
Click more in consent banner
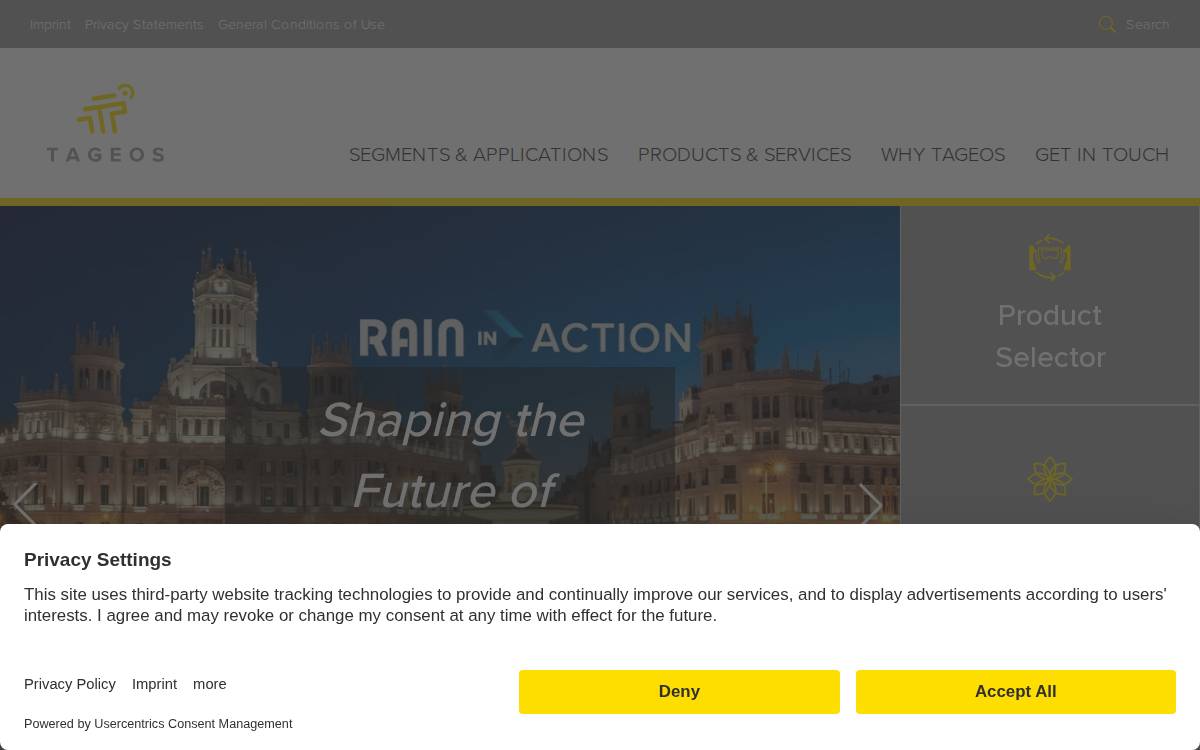tap(210, 684)
